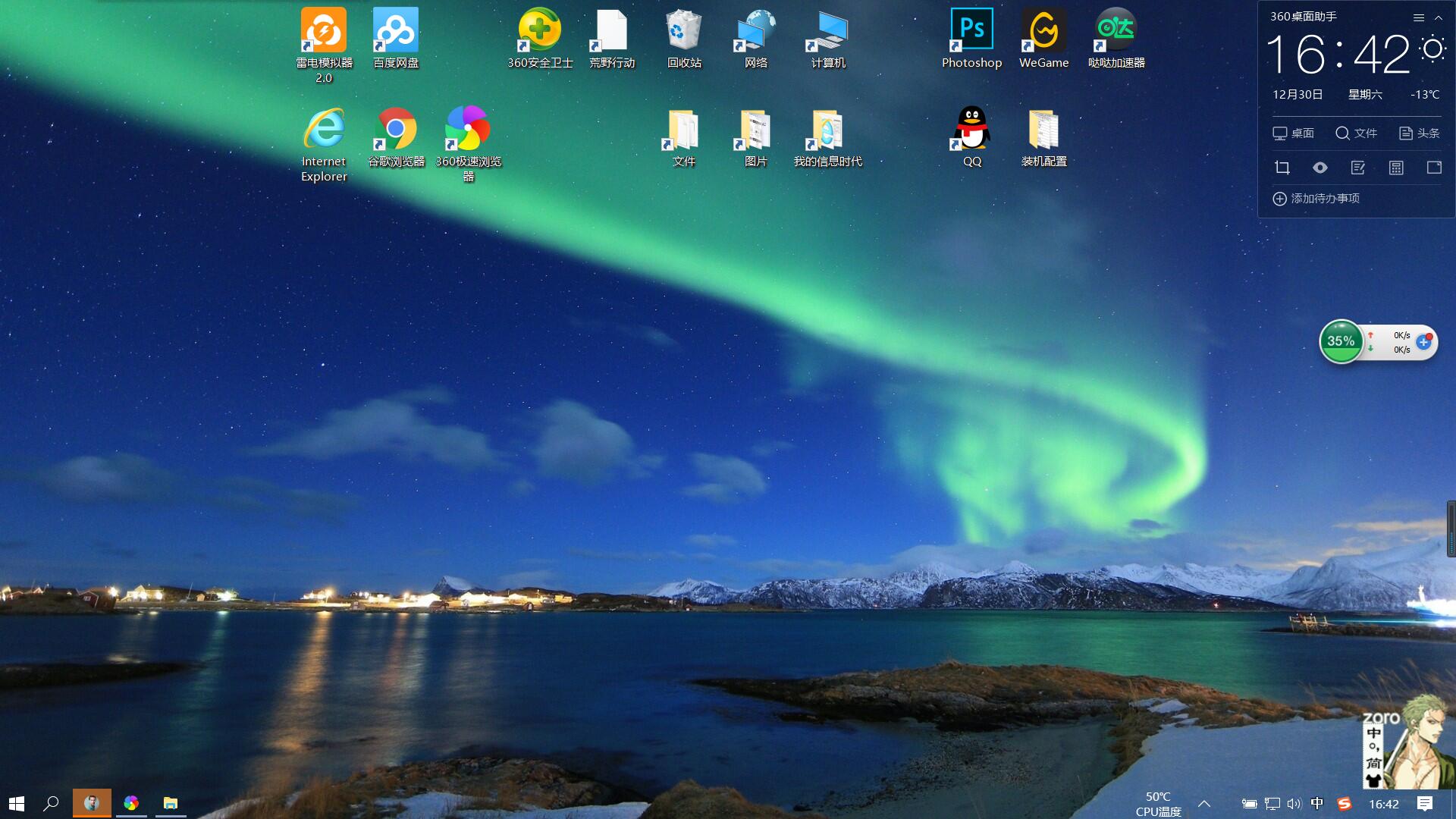Click the screenshot crop icon in 360桌面助手
The height and width of the screenshot is (819, 1456).
1282,168
